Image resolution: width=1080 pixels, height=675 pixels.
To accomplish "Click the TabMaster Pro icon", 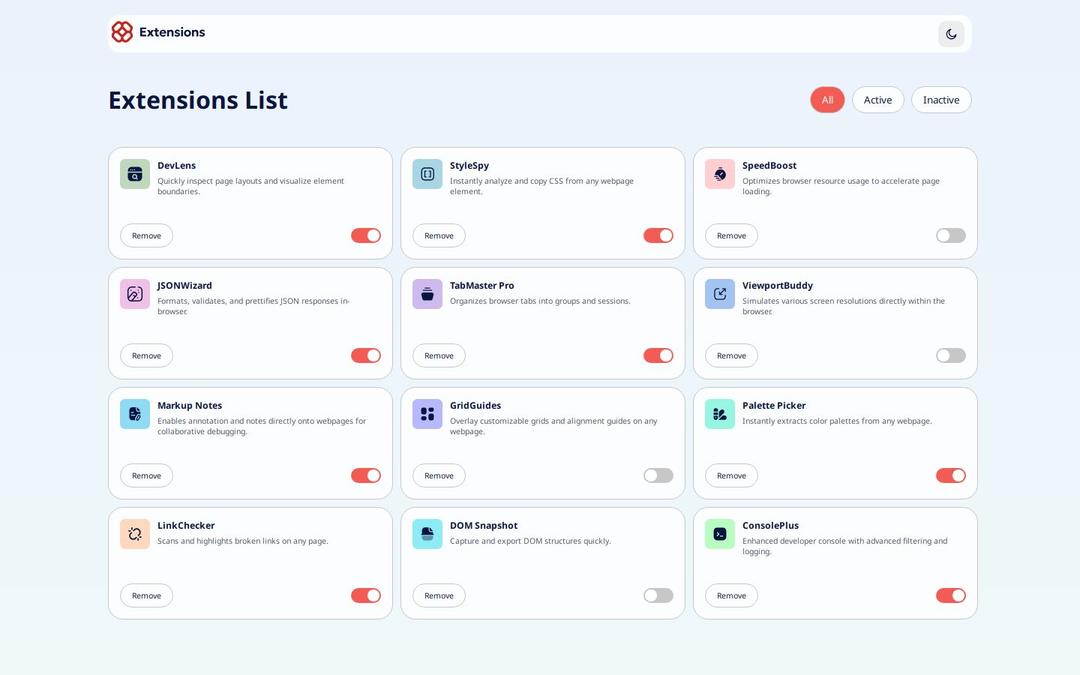I will pos(427,294).
